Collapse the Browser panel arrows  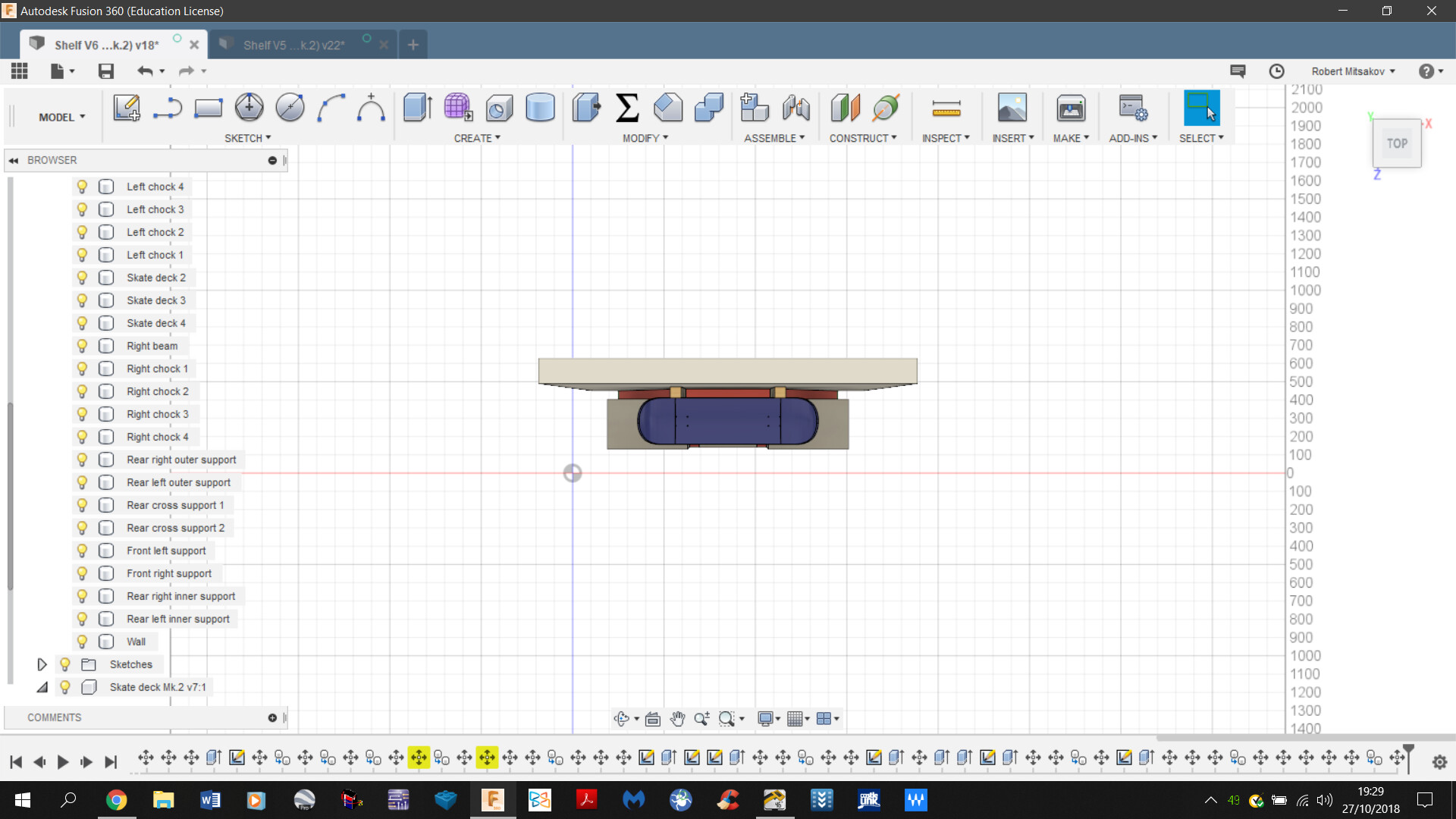(x=14, y=160)
